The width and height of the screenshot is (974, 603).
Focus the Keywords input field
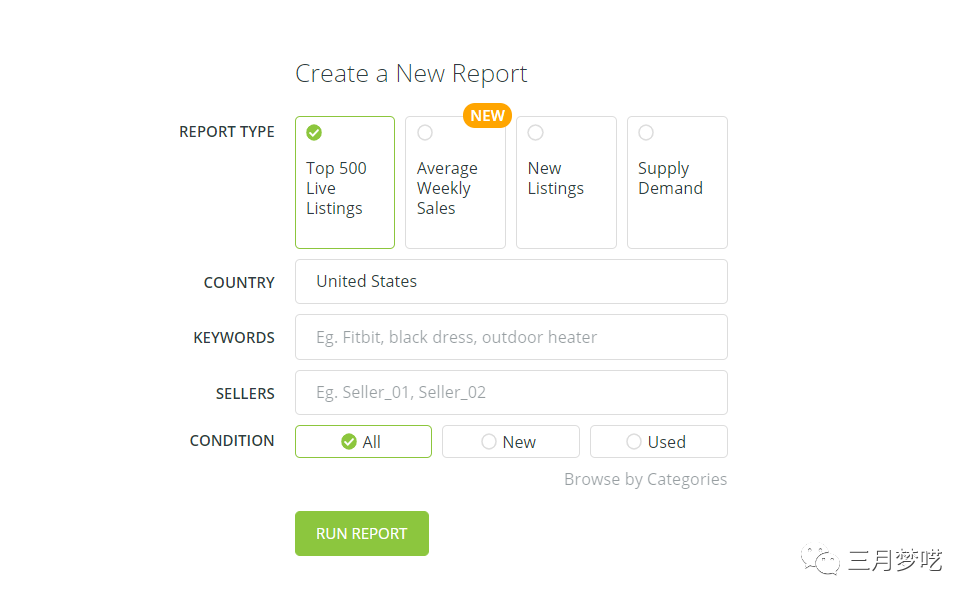click(x=511, y=337)
